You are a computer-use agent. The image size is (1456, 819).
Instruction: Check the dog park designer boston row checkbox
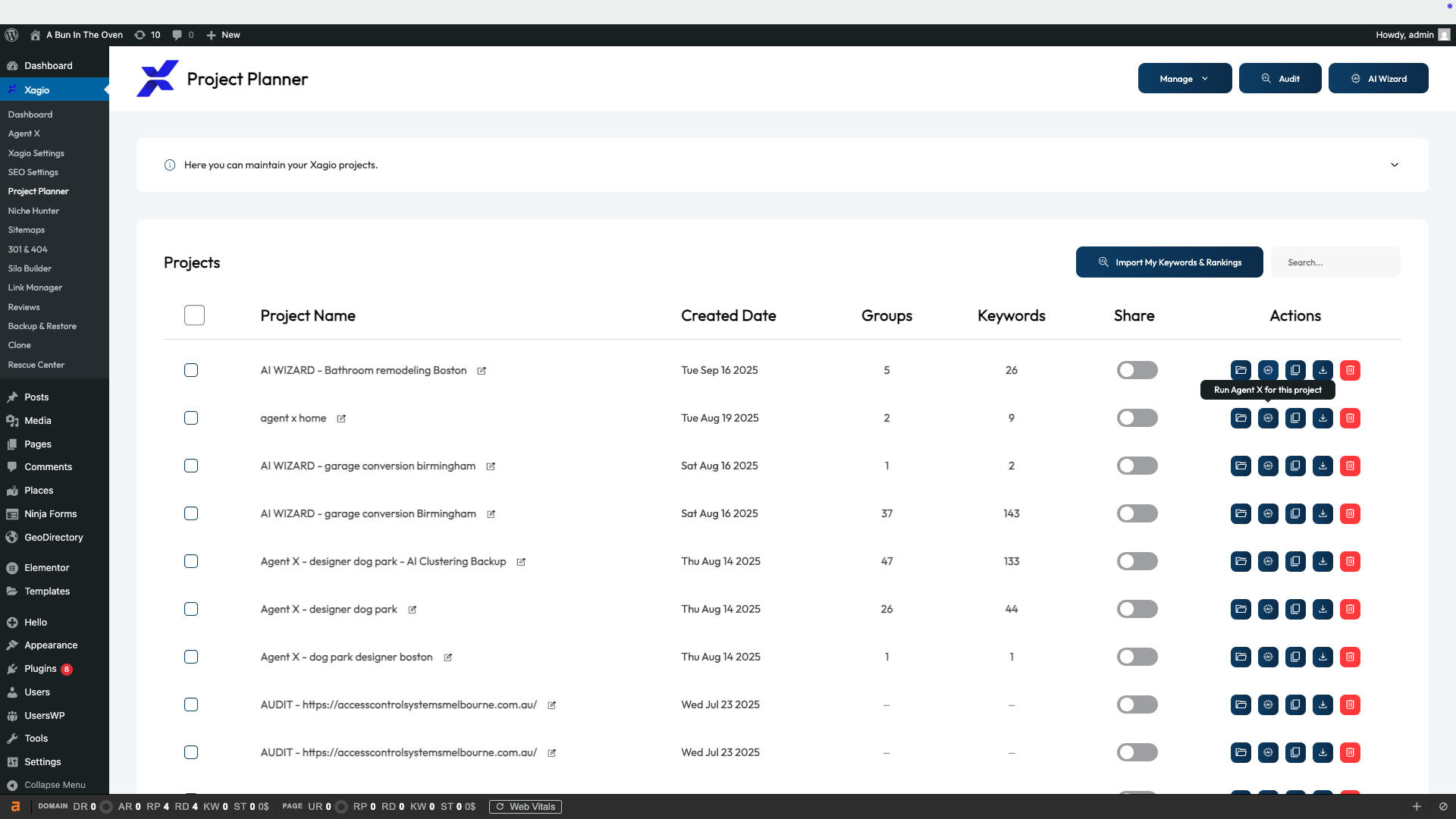click(191, 657)
